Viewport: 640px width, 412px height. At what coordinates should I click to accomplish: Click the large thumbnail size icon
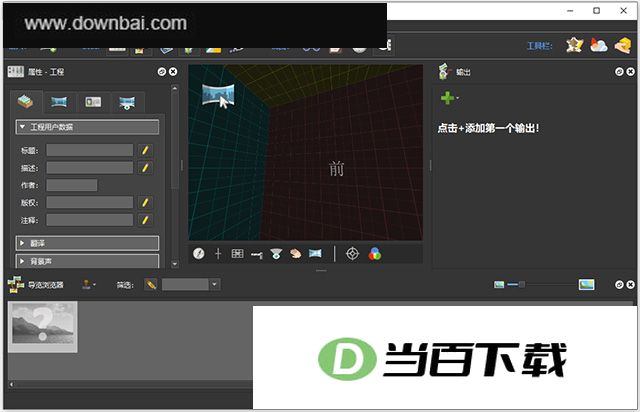[587, 284]
